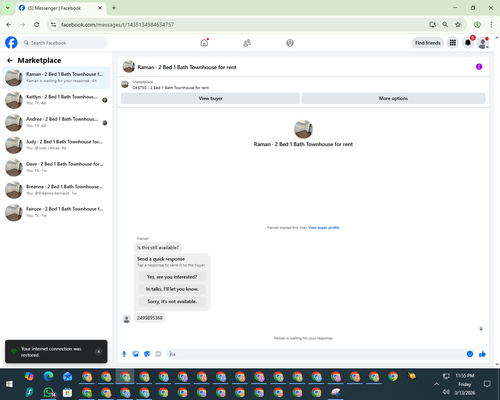Open the Groups icon in top navigation

(290, 43)
